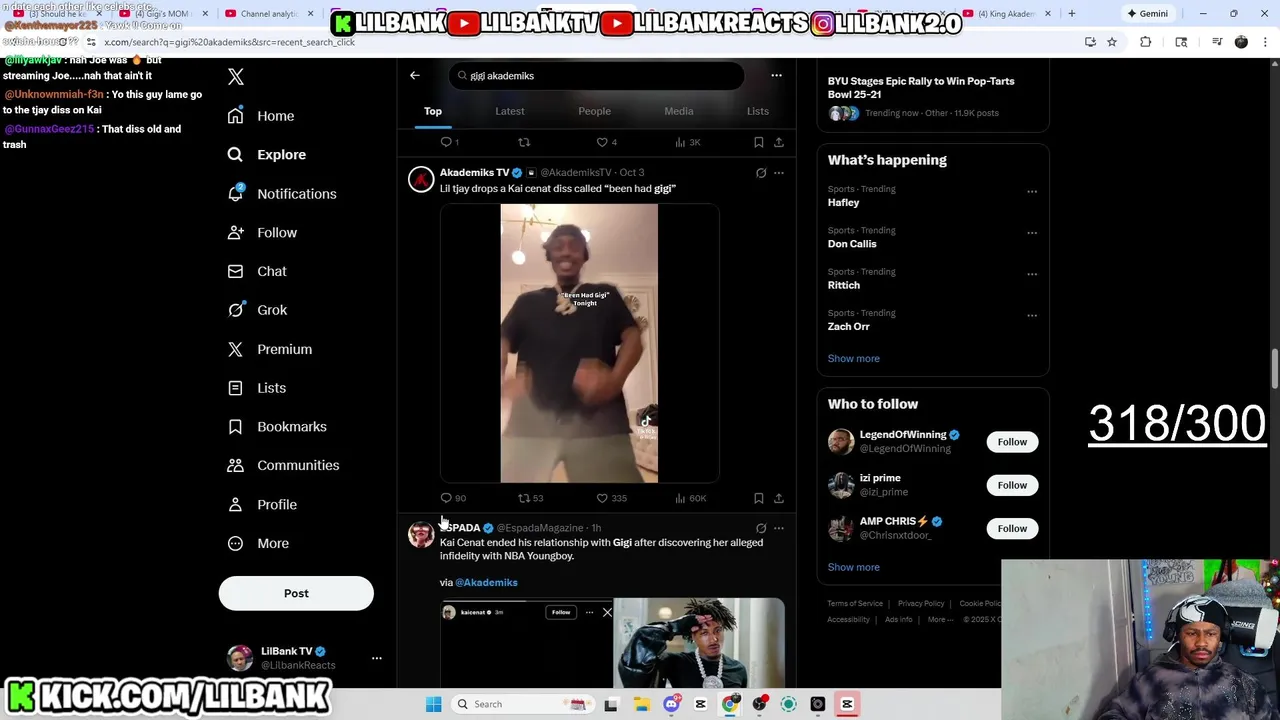The height and width of the screenshot is (720, 1280).
Task: Click ESPADA profile avatar
Action: coord(421,534)
